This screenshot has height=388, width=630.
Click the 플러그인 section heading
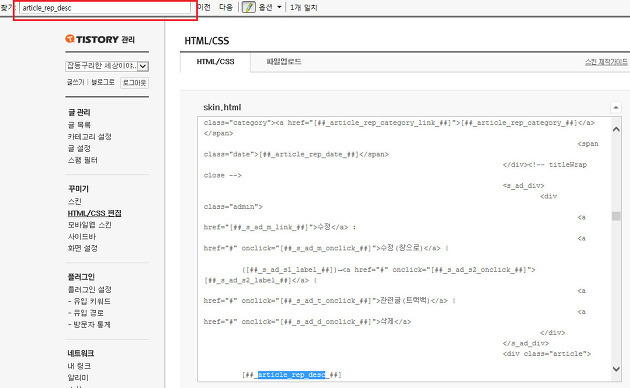click(x=81, y=277)
